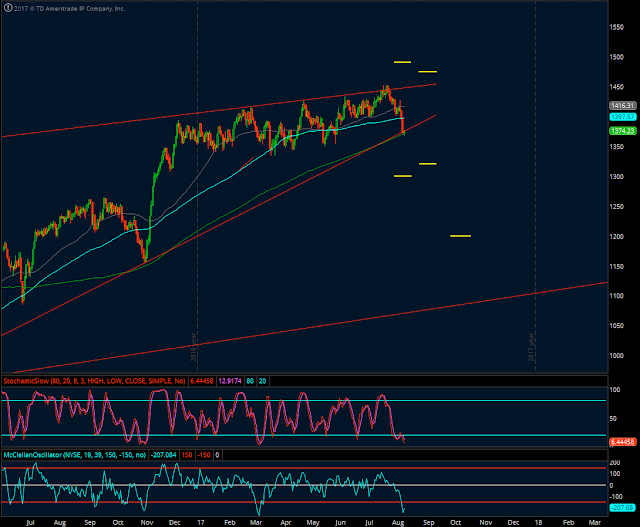Click the McClellanOscillator study label
Image resolution: width=640 pixels, height=527 pixels.
(75, 455)
